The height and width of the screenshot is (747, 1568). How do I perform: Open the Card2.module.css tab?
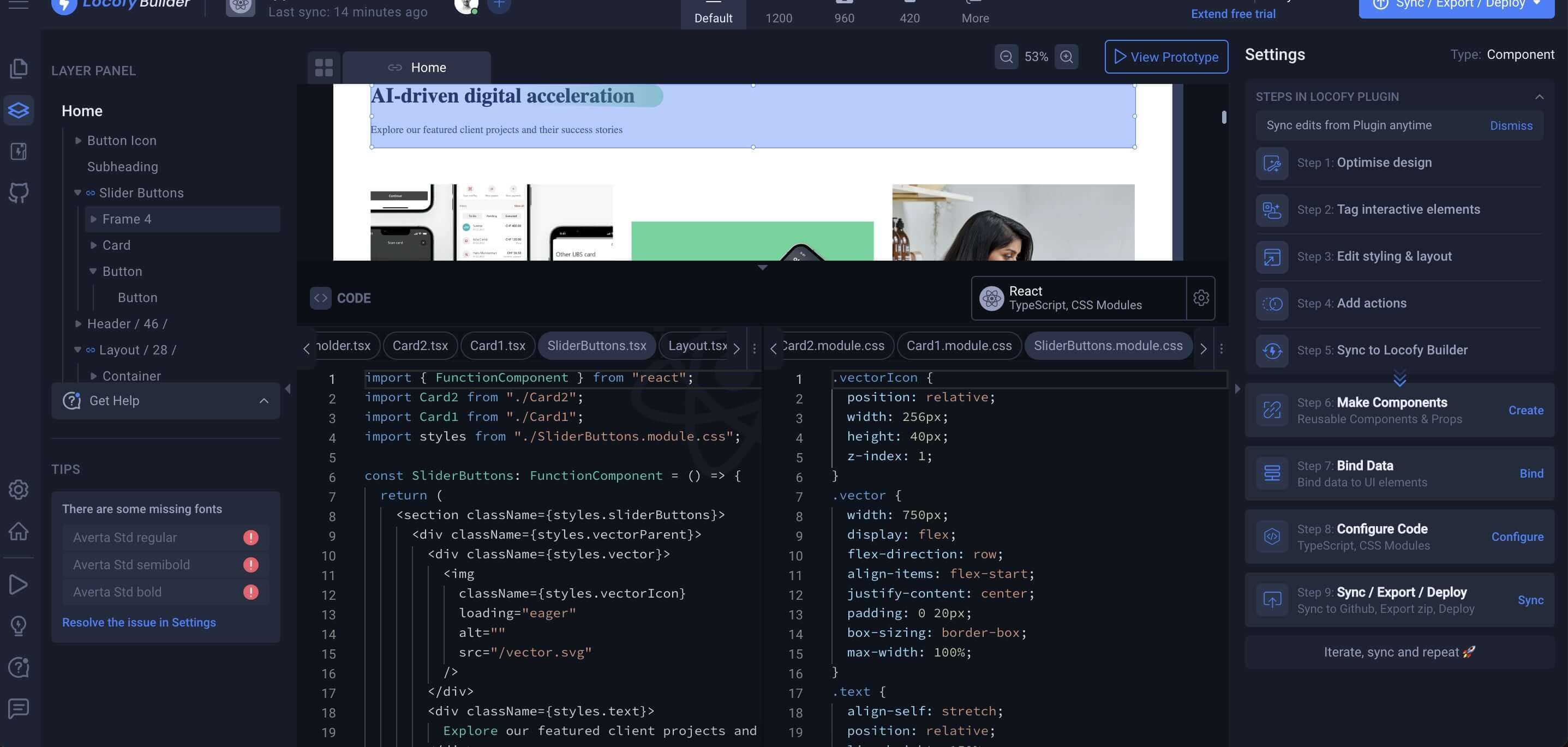pyautogui.click(x=835, y=345)
